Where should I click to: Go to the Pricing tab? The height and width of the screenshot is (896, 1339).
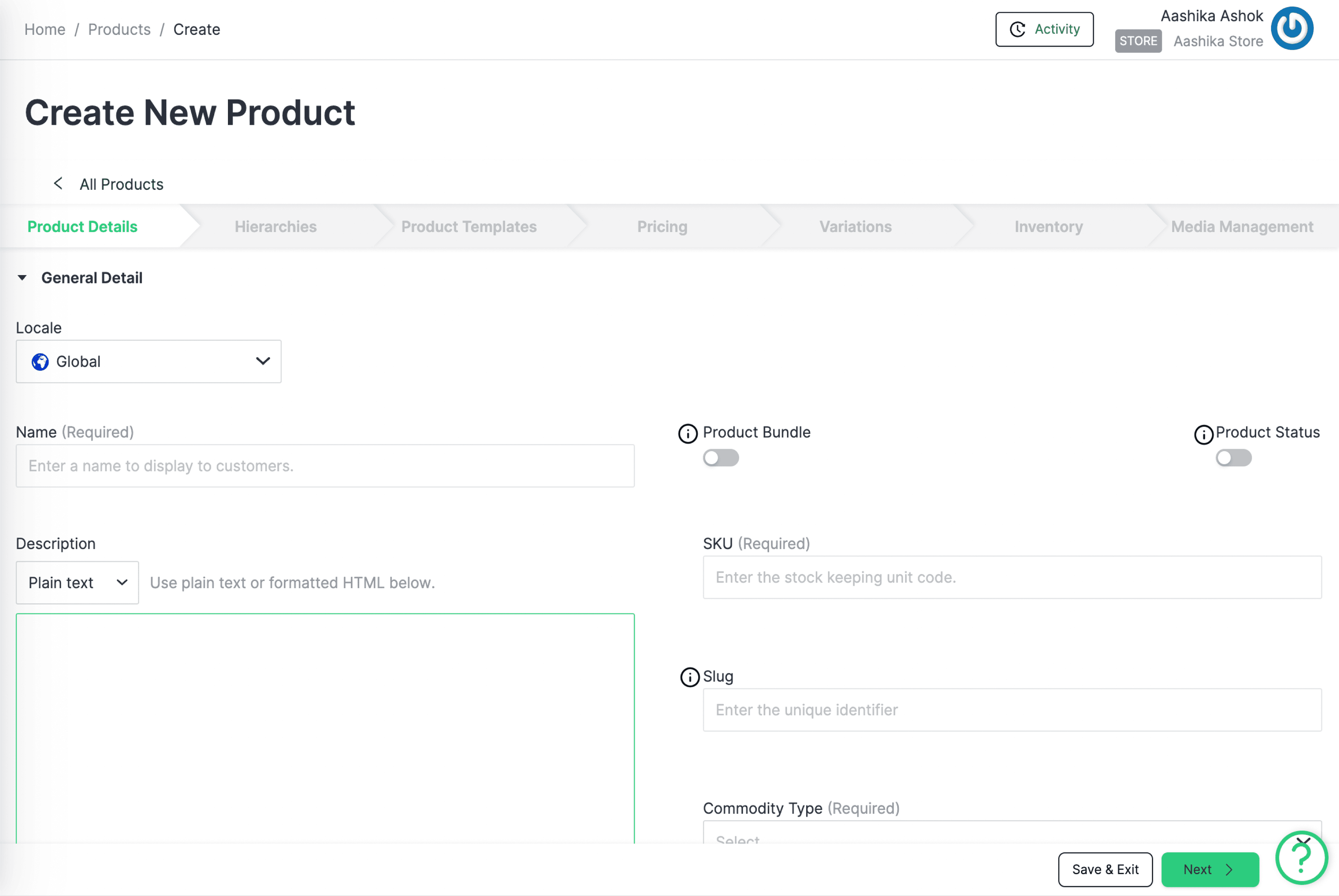[x=662, y=227]
